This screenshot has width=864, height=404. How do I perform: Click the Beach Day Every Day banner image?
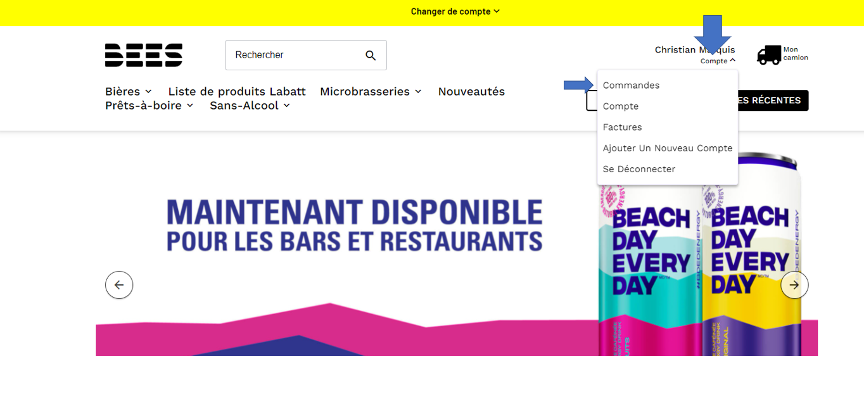coord(457,245)
